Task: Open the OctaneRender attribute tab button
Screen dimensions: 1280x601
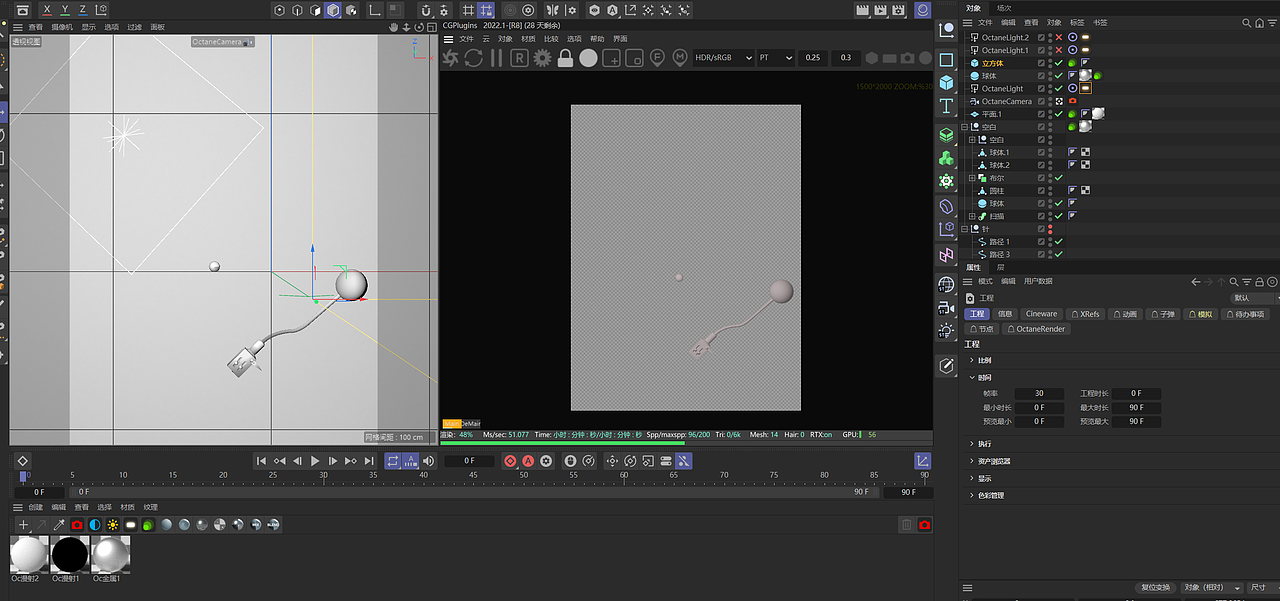Action: coord(1036,328)
